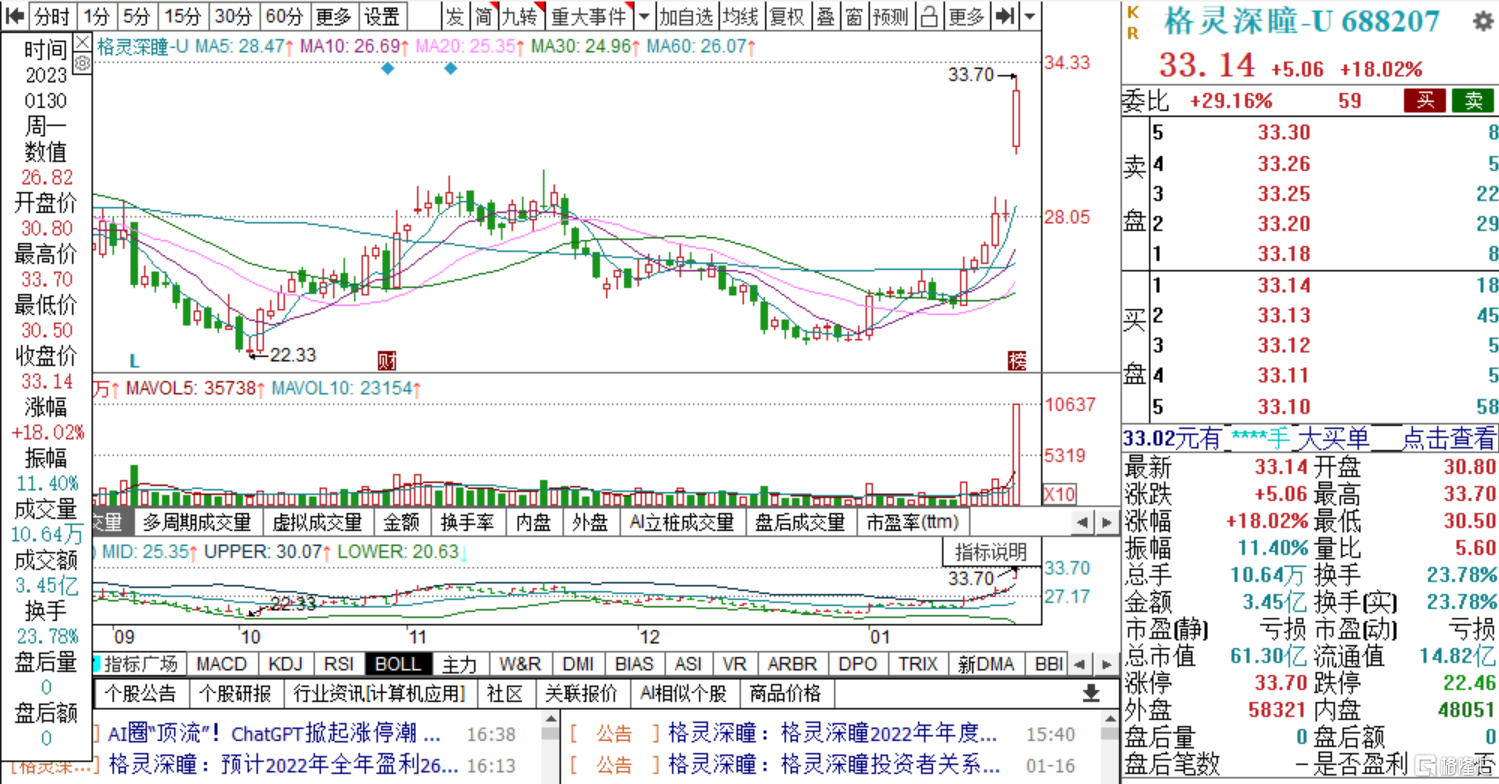1499x784 pixels.
Task: Expand the last dropdown arrow of the top toolbar
Action: (1030, 16)
